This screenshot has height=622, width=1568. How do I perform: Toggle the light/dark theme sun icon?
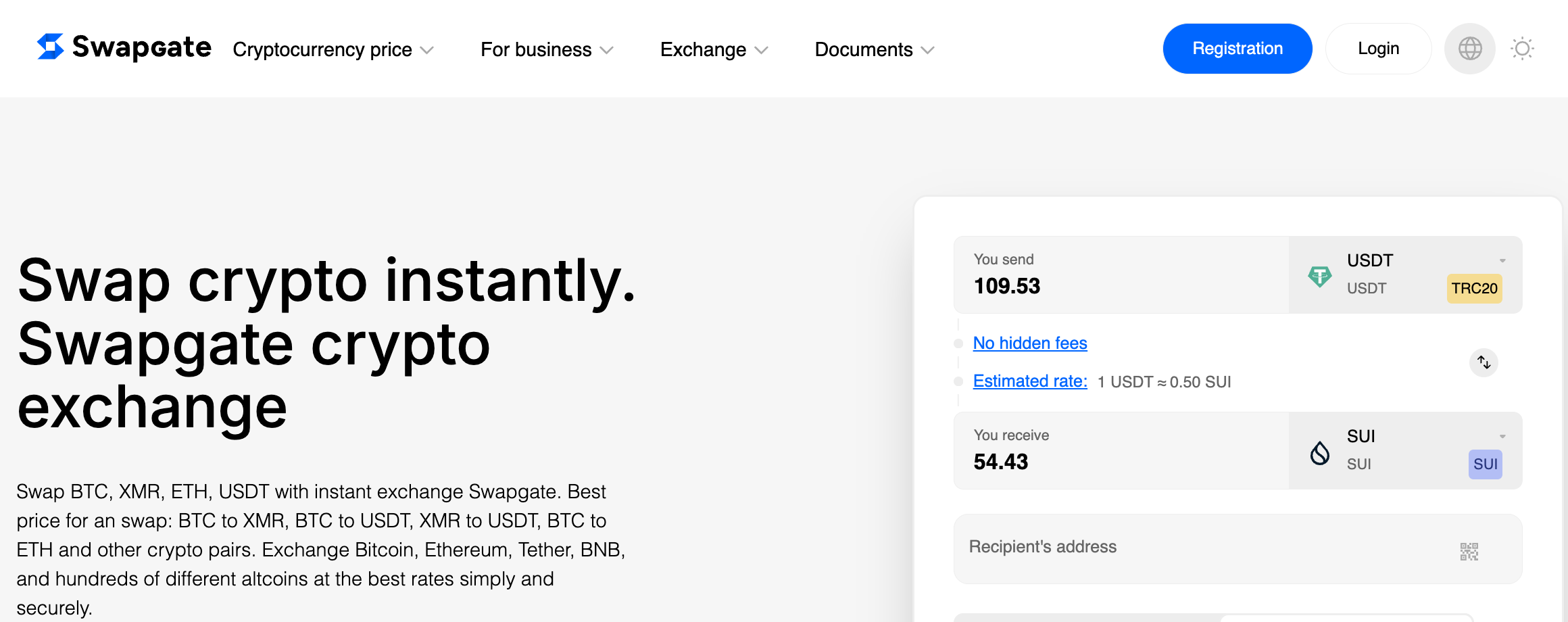click(1522, 49)
